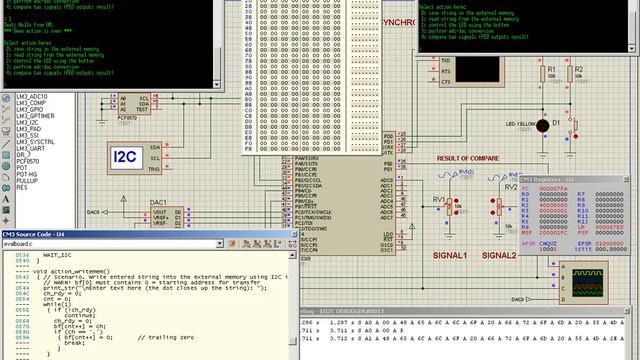Click the LED-YELLOW D1 component
Viewport: 640px width, 360px height.
click(542, 126)
